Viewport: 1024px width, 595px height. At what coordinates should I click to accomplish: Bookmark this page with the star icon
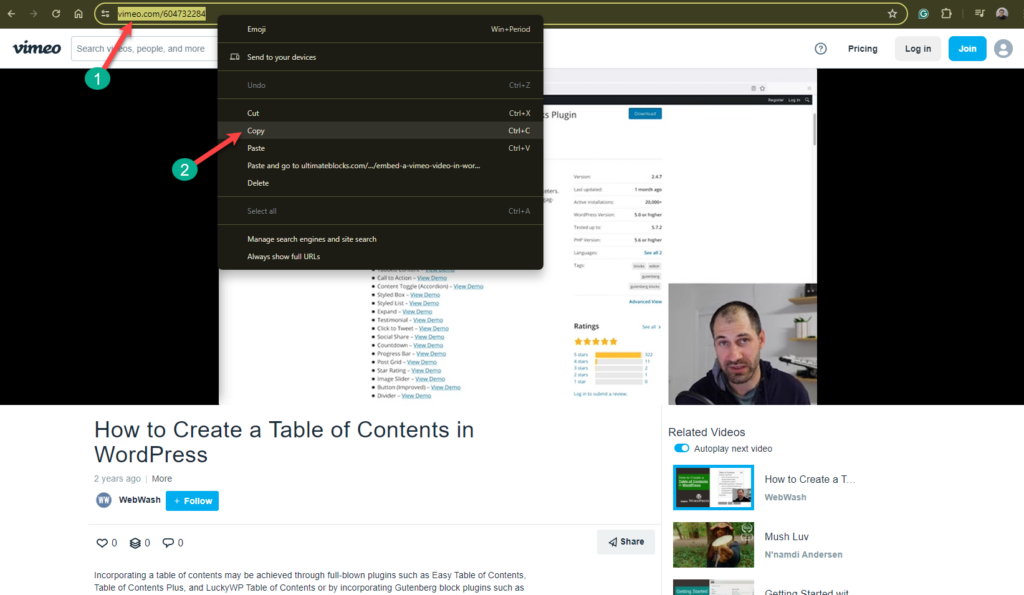coord(892,13)
